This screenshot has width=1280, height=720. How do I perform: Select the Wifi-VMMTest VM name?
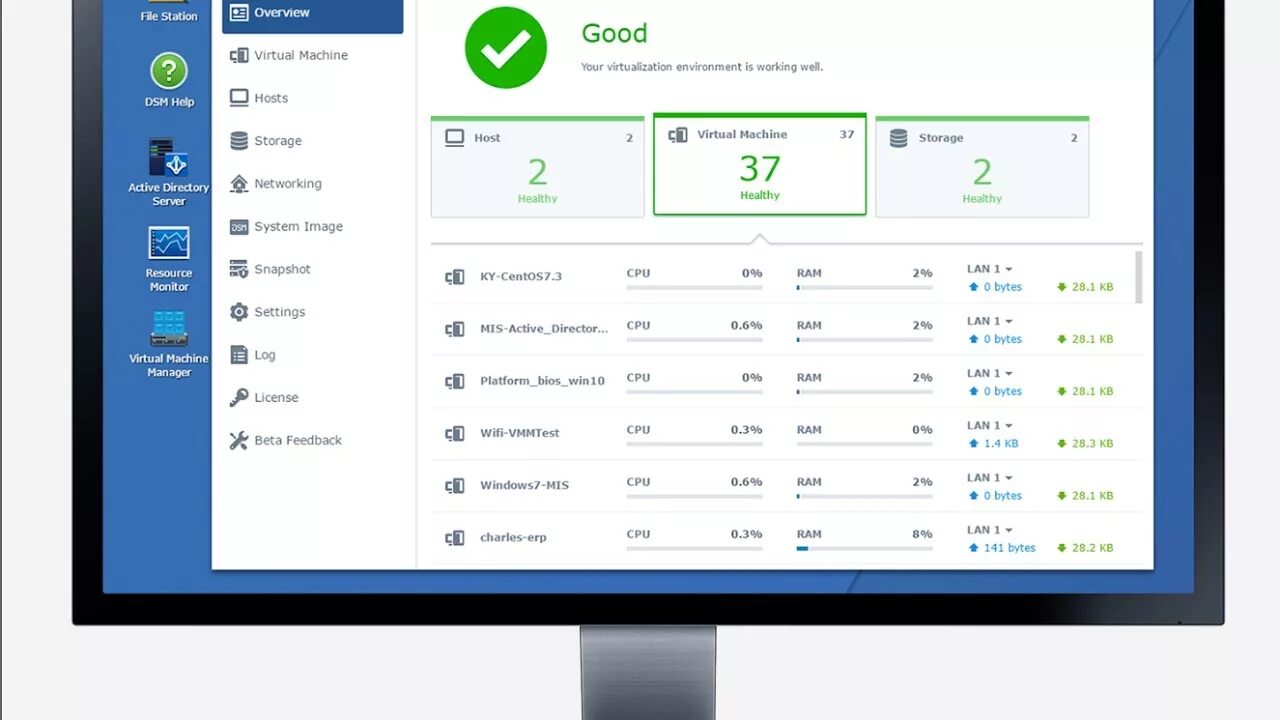point(520,433)
